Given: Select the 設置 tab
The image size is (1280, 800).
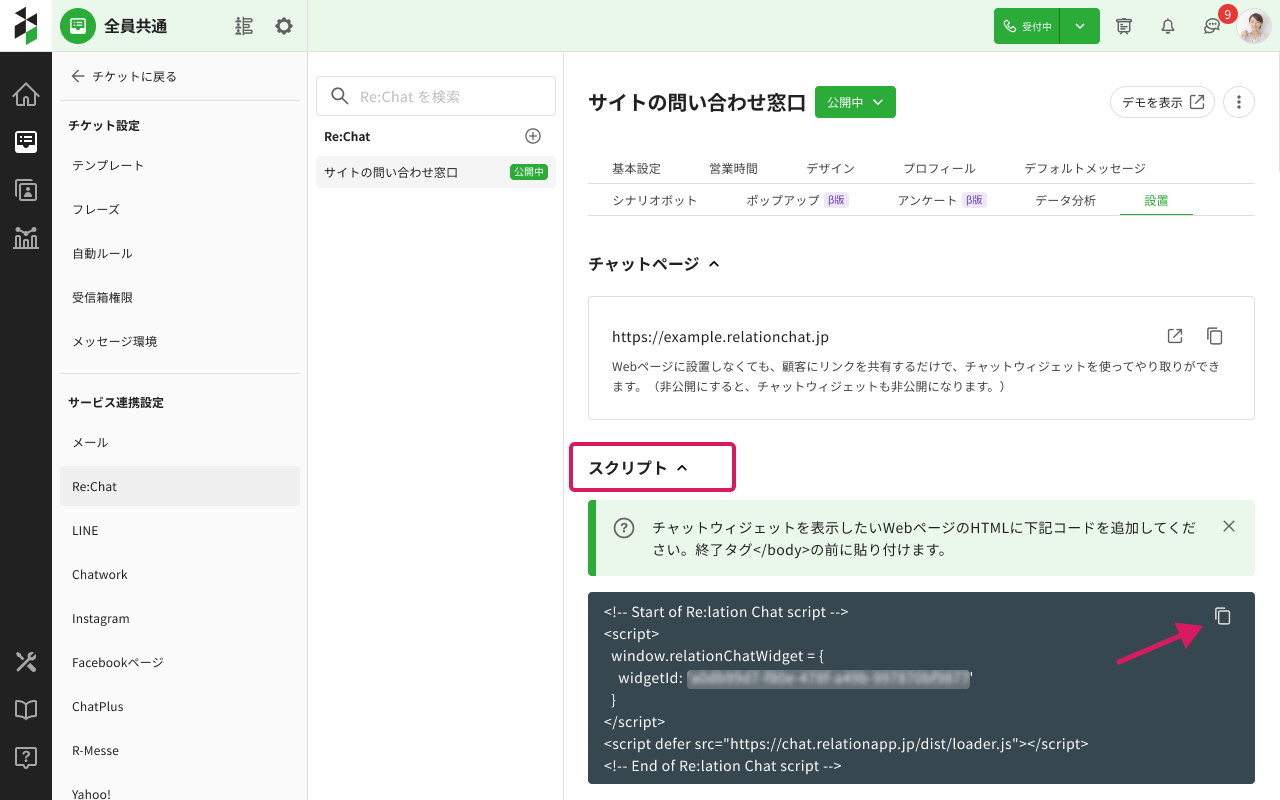Looking at the screenshot, I should pyautogui.click(x=1156, y=200).
